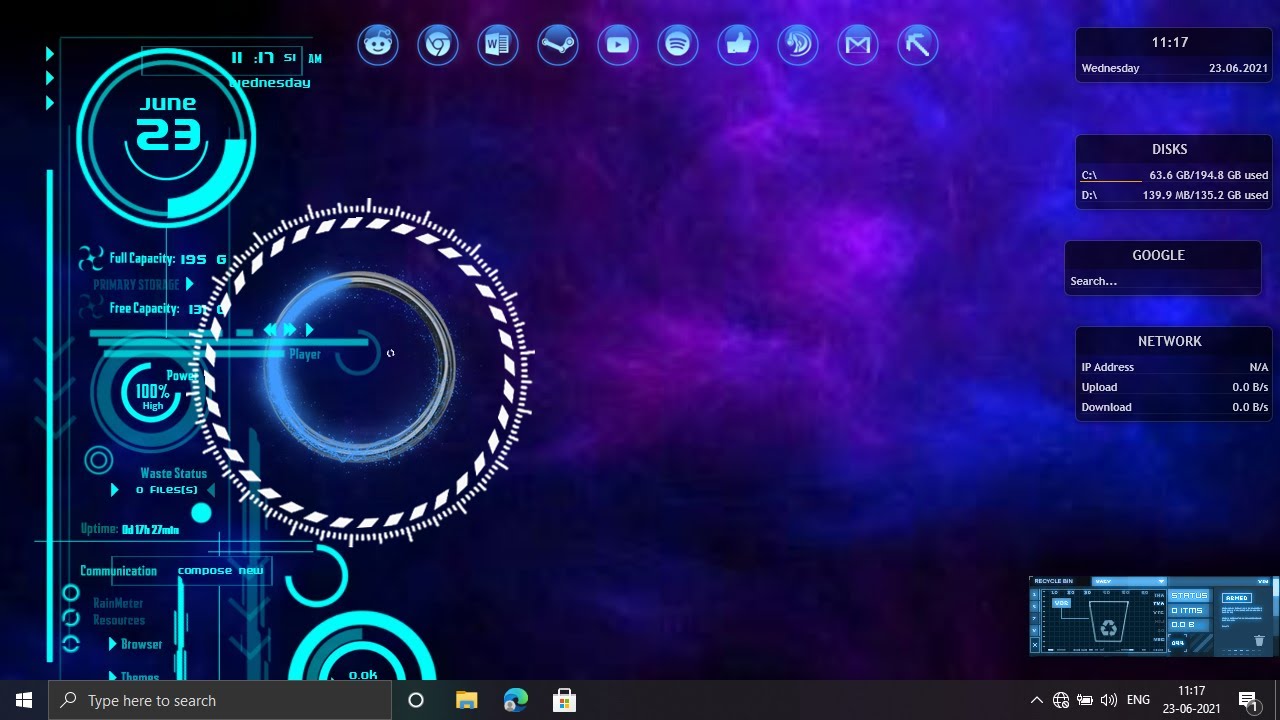1280x720 pixels.
Task: Click the fan icon beside Full Capacity
Action: [91, 258]
